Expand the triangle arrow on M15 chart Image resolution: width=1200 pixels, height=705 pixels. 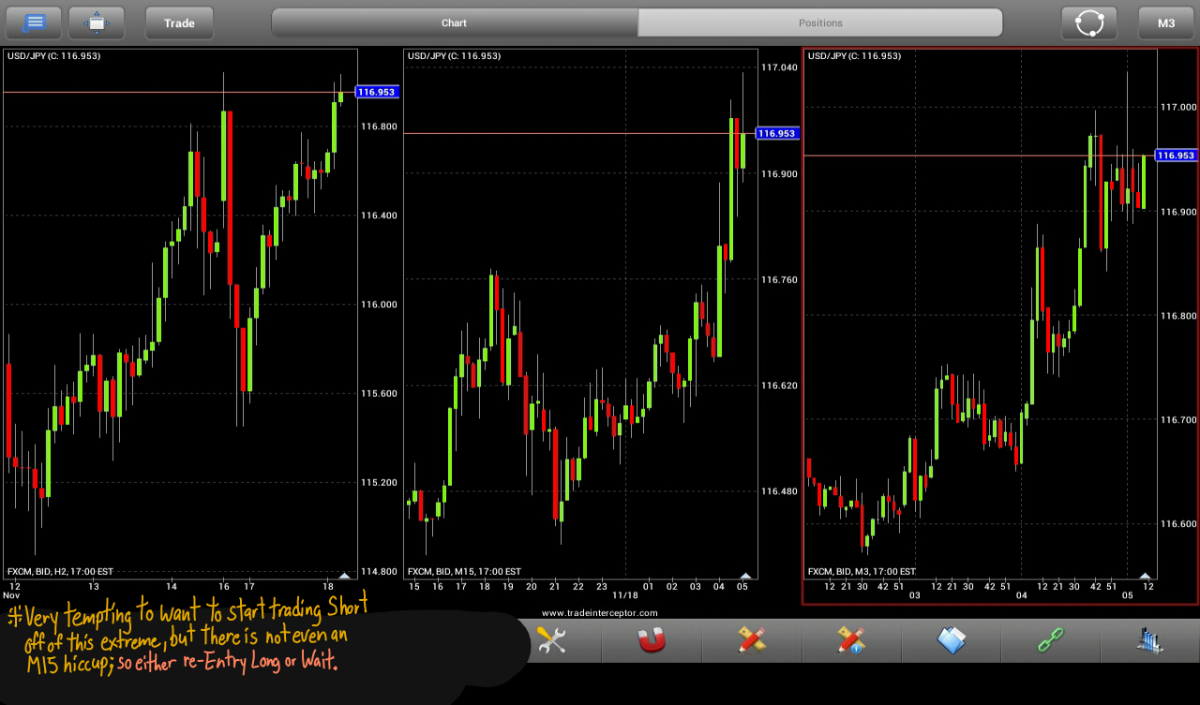point(744,575)
